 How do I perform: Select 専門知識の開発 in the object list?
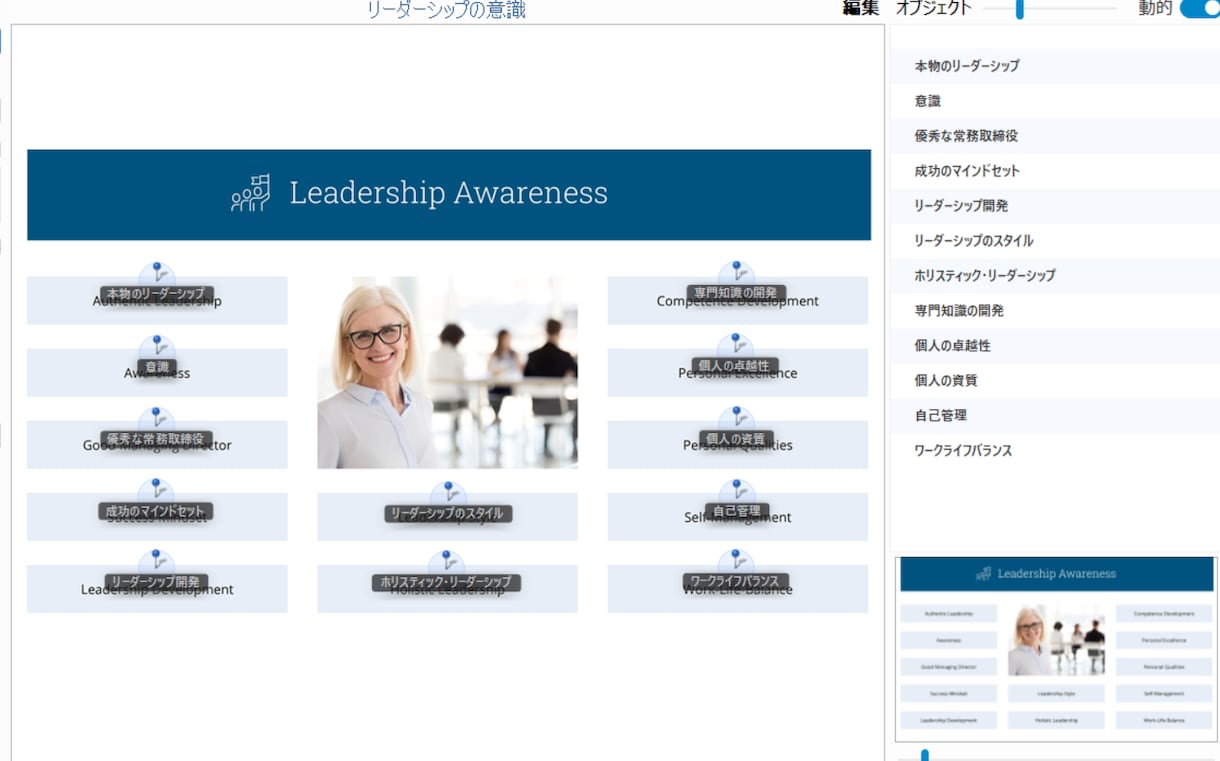tap(1055, 311)
